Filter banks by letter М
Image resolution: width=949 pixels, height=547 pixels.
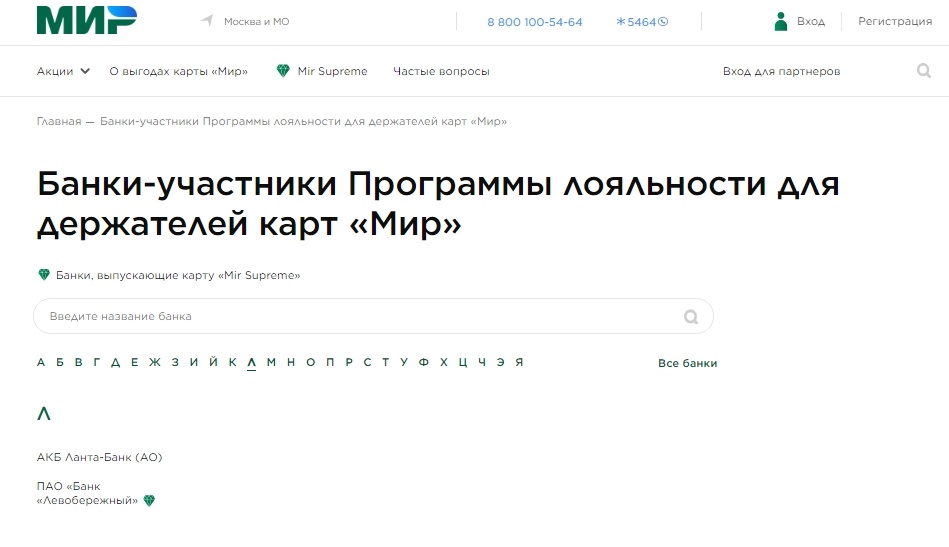pos(271,362)
